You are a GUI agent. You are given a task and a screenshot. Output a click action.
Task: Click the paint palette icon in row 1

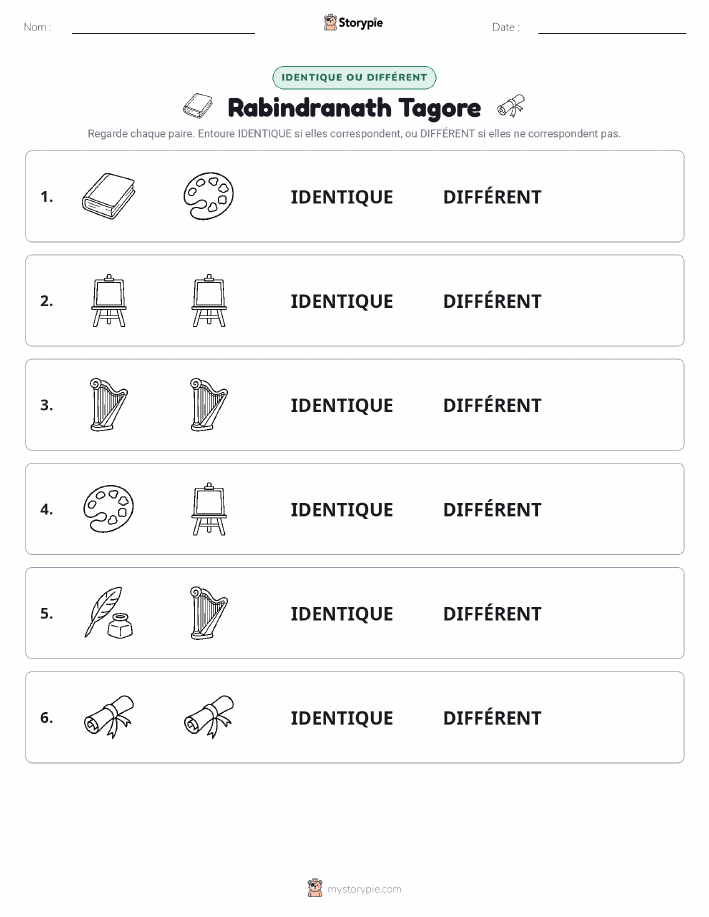tap(209, 196)
